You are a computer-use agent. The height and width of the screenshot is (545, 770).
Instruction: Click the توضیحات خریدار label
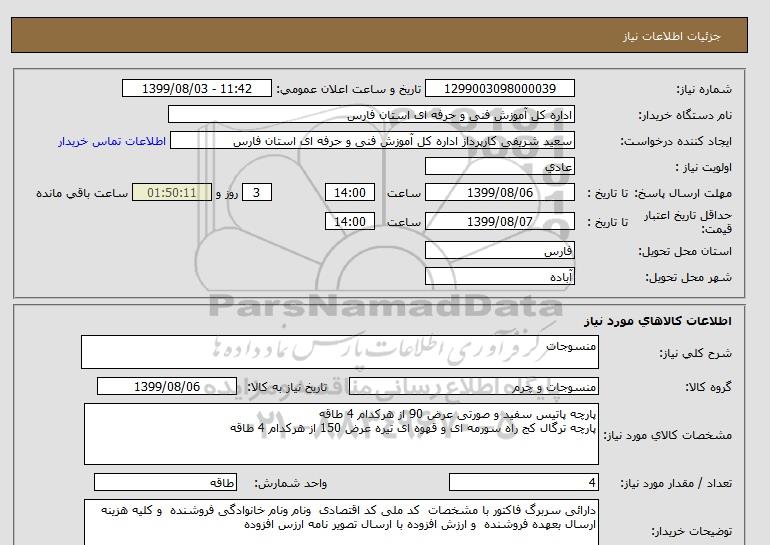click(691, 531)
